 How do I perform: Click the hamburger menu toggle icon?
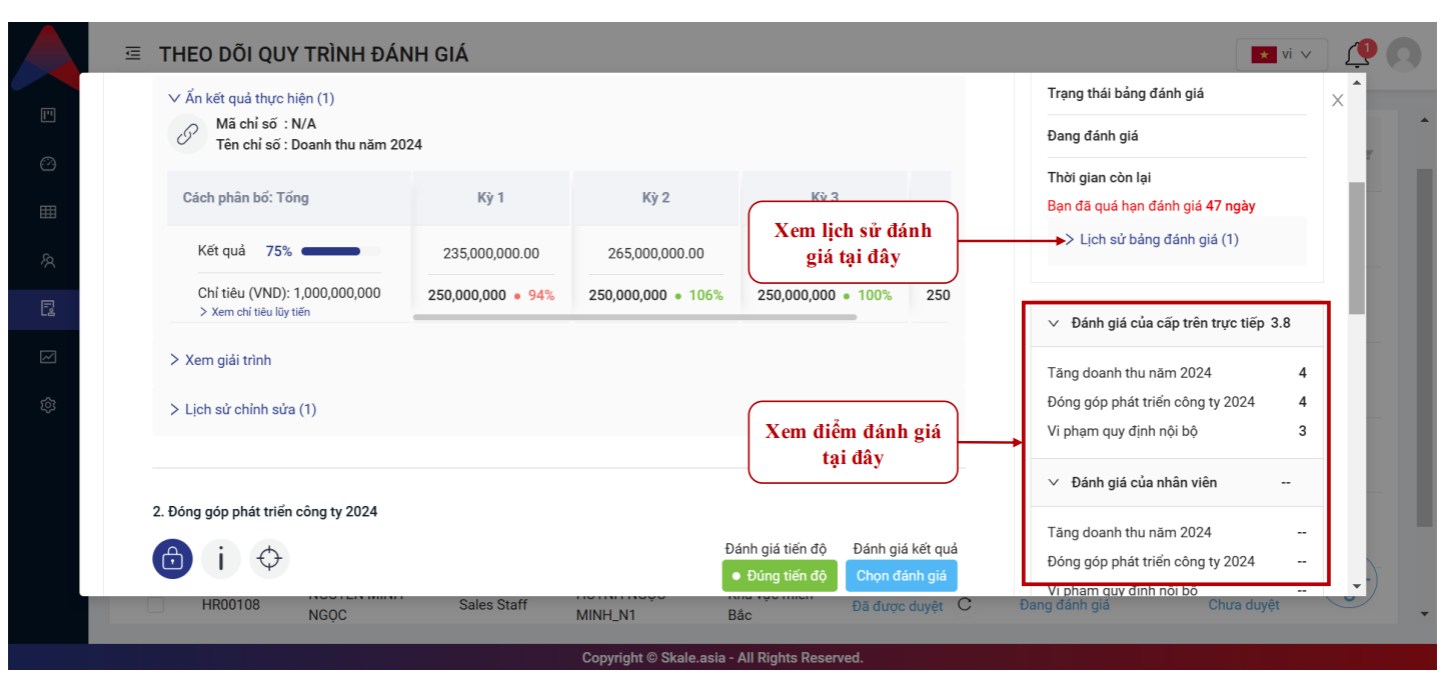click(133, 54)
